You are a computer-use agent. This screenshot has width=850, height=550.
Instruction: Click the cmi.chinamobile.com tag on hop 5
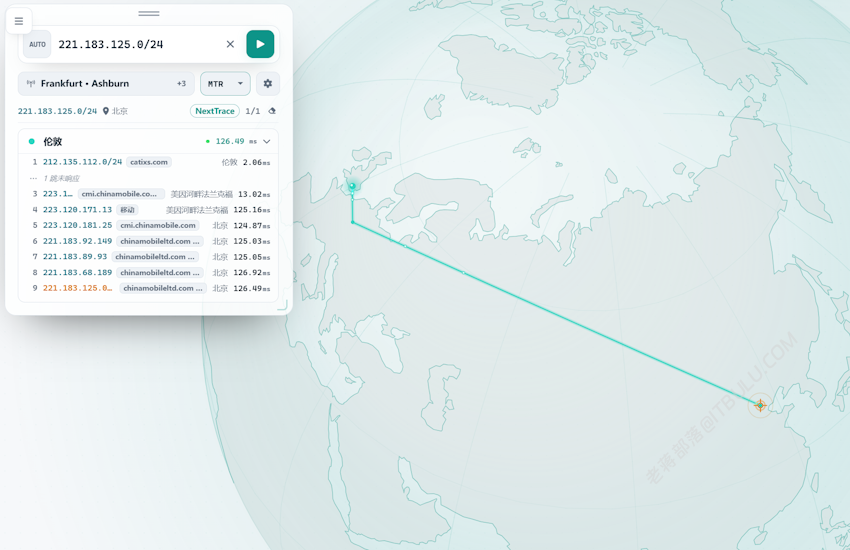click(x=158, y=225)
